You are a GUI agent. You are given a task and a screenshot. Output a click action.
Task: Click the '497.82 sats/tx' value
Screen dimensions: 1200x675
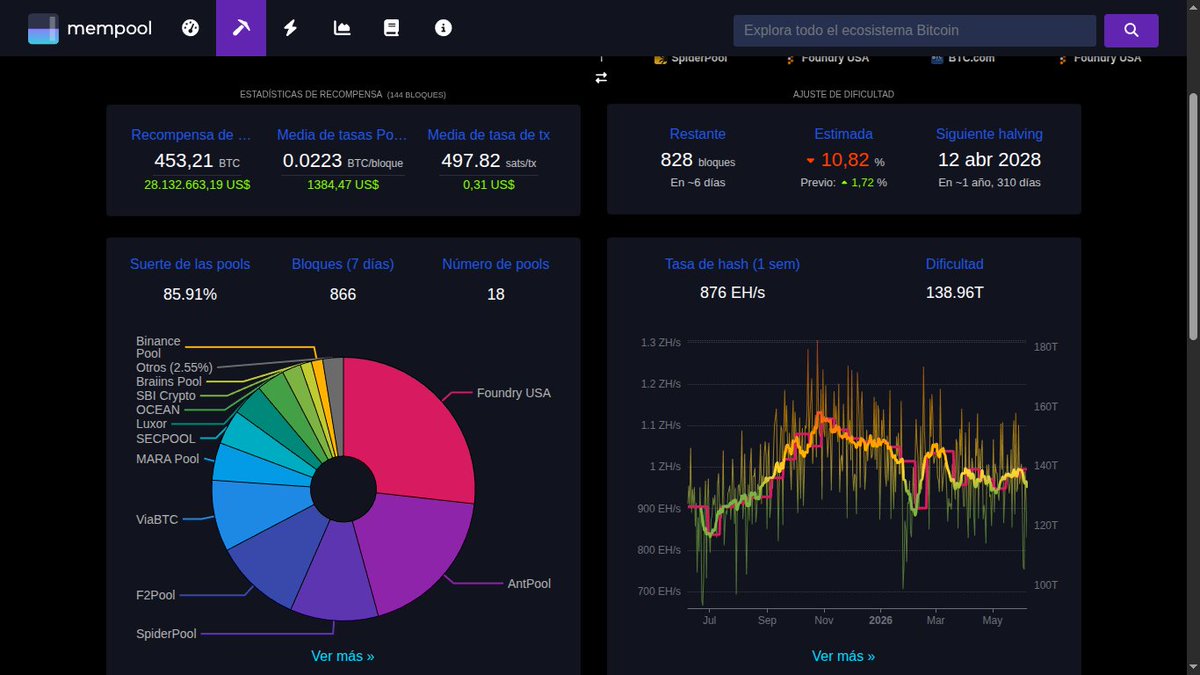click(489, 160)
